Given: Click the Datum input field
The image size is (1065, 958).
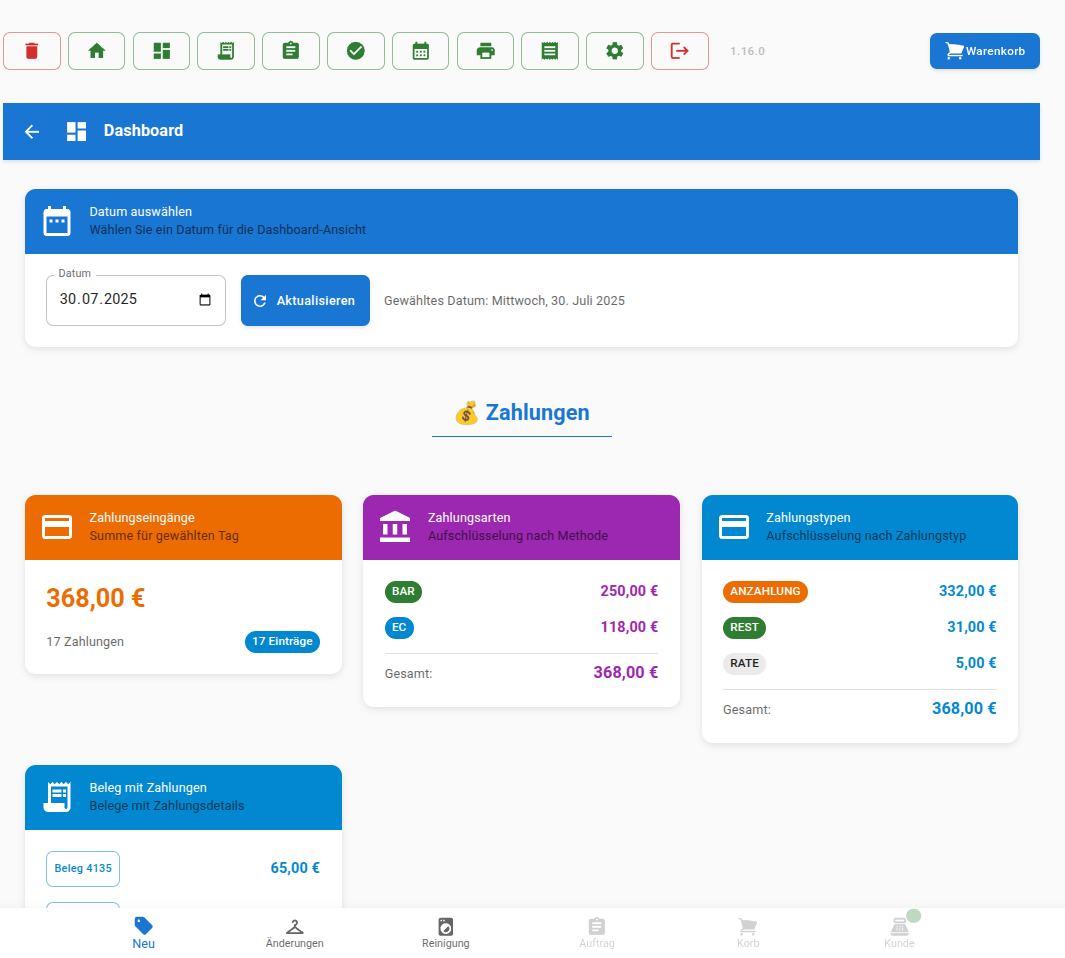Looking at the screenshot, I should [120, 300].
